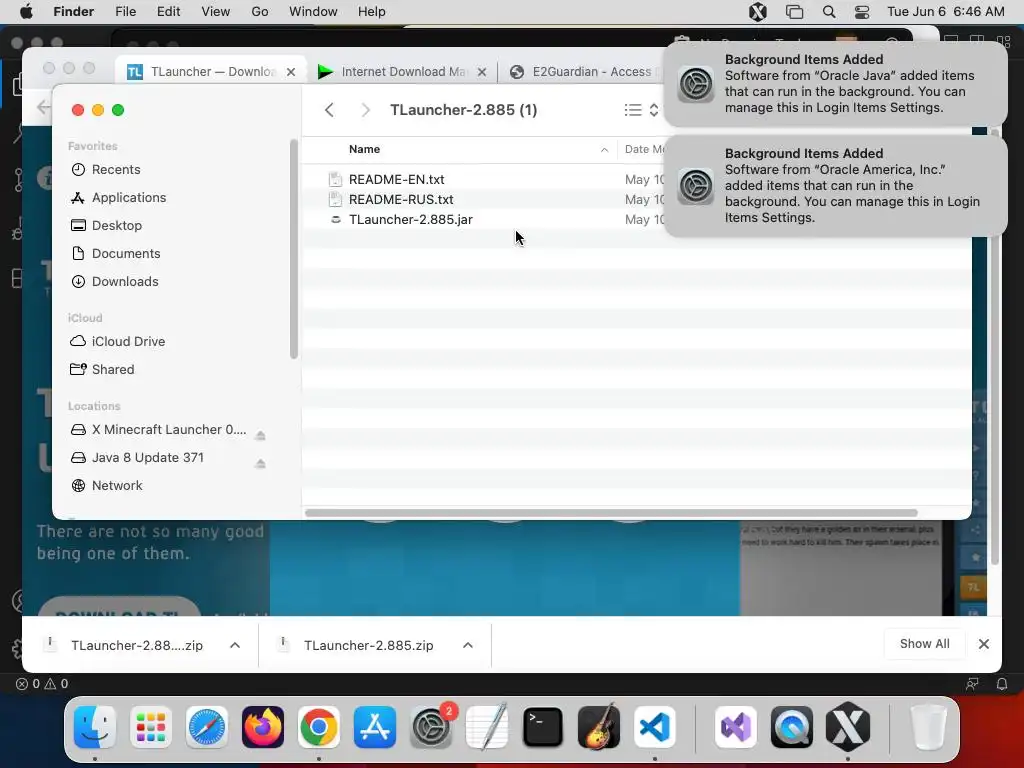Open Visual Studio Code in the Dock
1024x768 pixels.
655,727
